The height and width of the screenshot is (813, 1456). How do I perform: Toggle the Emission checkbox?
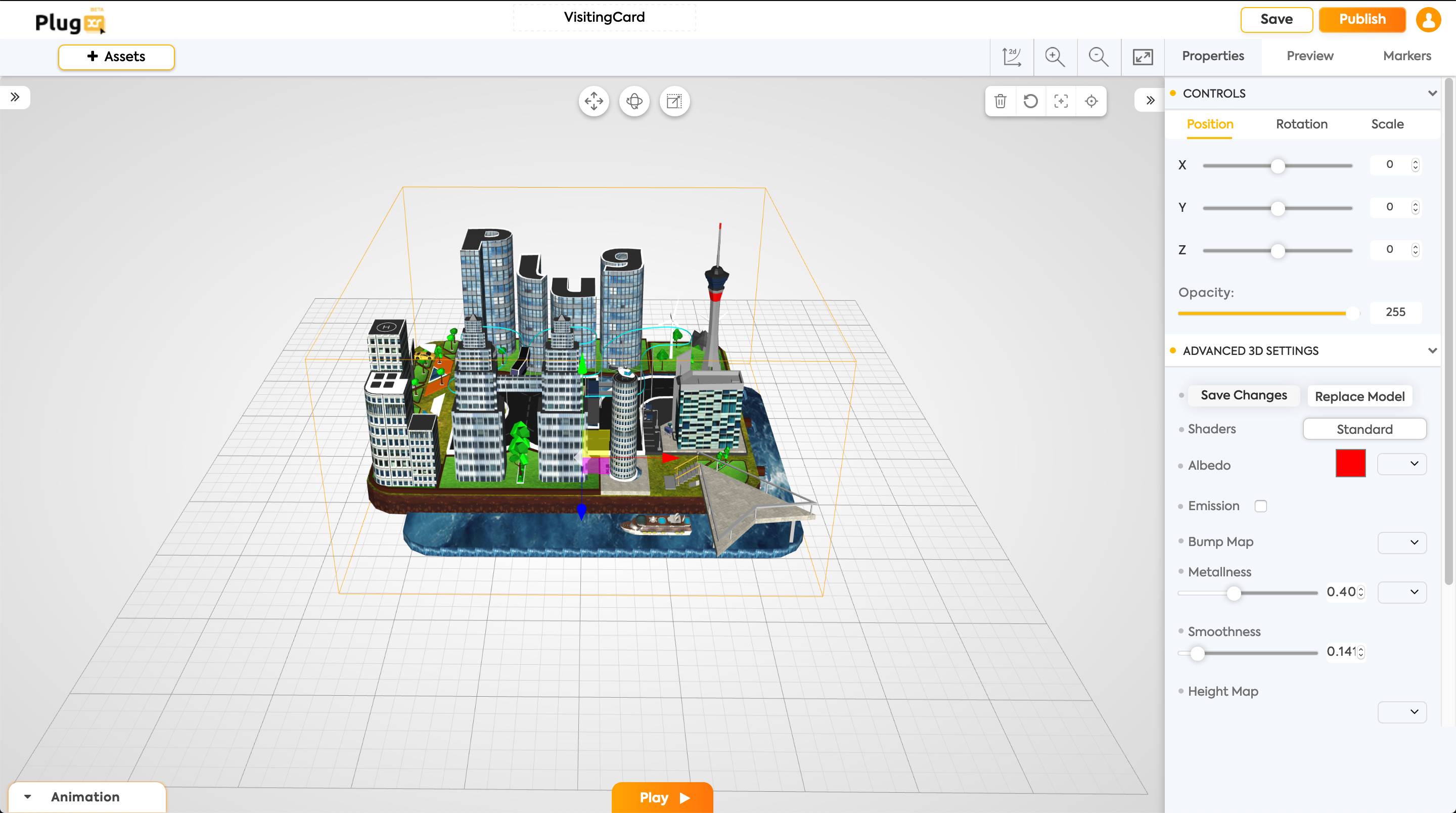(x=1260, y=506)
